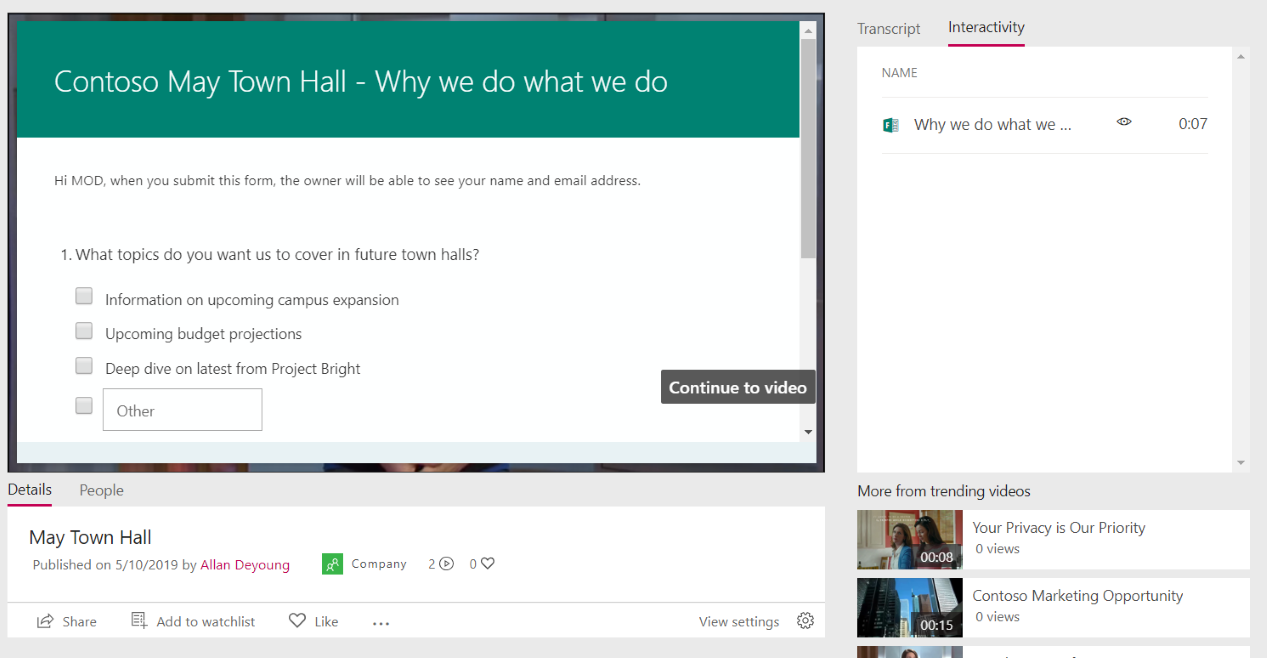Open the more options ellipsis menu
1267x658 pixels.
(380, 623)
